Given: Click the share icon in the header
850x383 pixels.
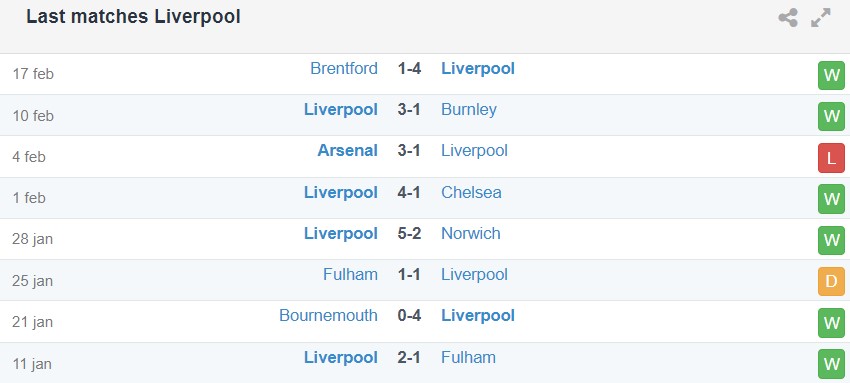Looking at the screenshot, I should (788, 18).
